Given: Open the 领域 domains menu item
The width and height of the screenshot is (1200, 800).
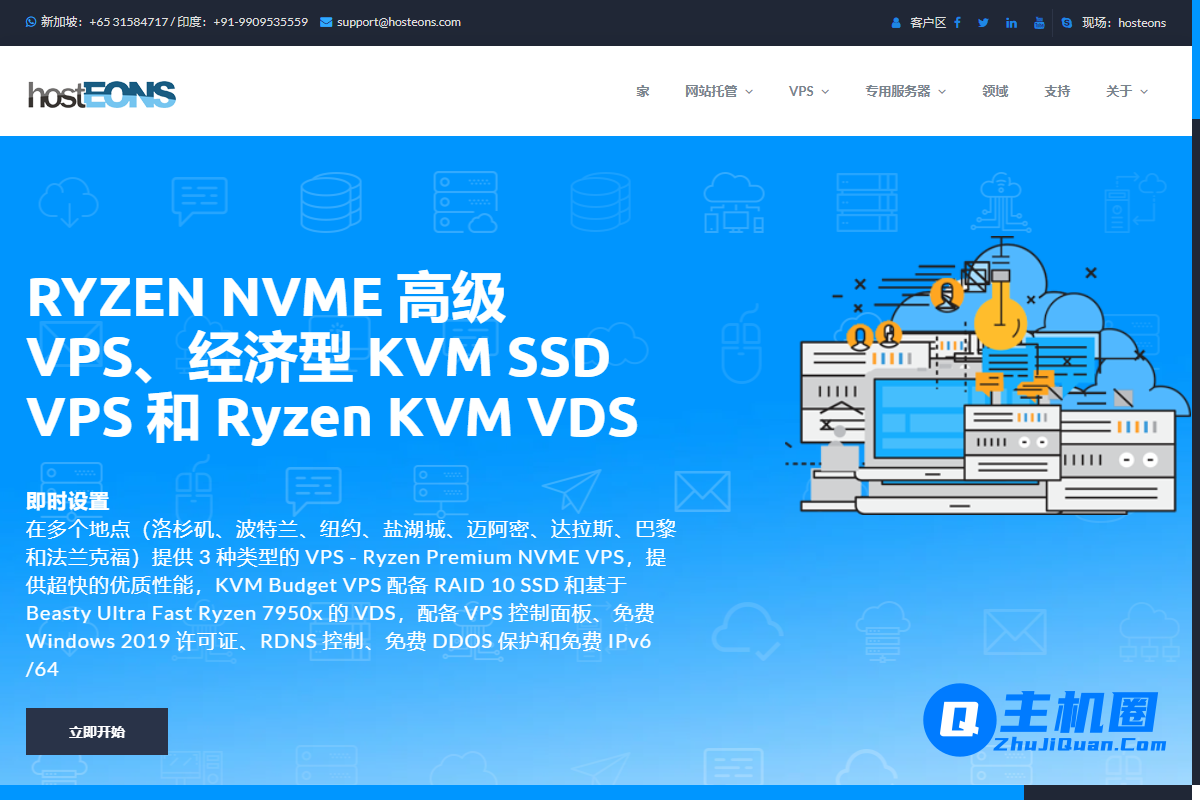Looking at the screenshot, I should coord(995,91).
